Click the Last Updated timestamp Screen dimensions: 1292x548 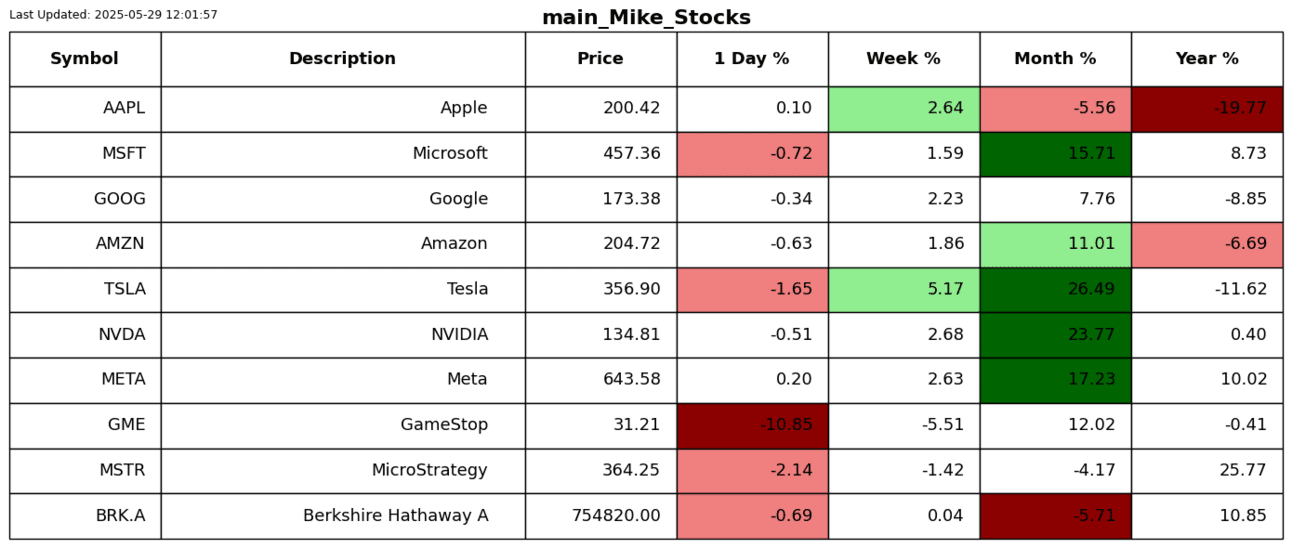tap(113, 15)
